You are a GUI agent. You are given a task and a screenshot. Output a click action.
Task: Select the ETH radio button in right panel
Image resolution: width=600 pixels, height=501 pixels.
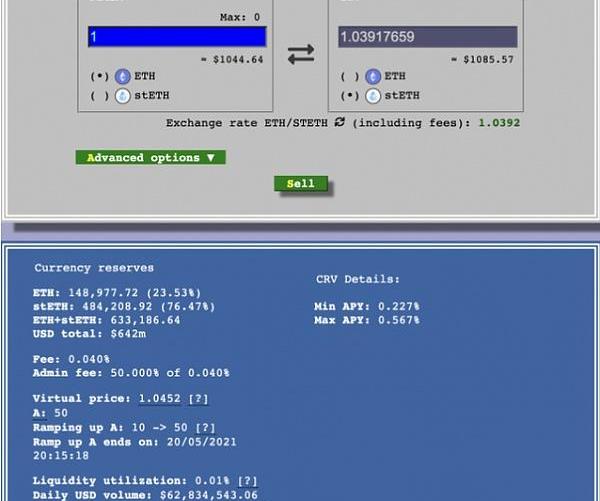(350, 76)
